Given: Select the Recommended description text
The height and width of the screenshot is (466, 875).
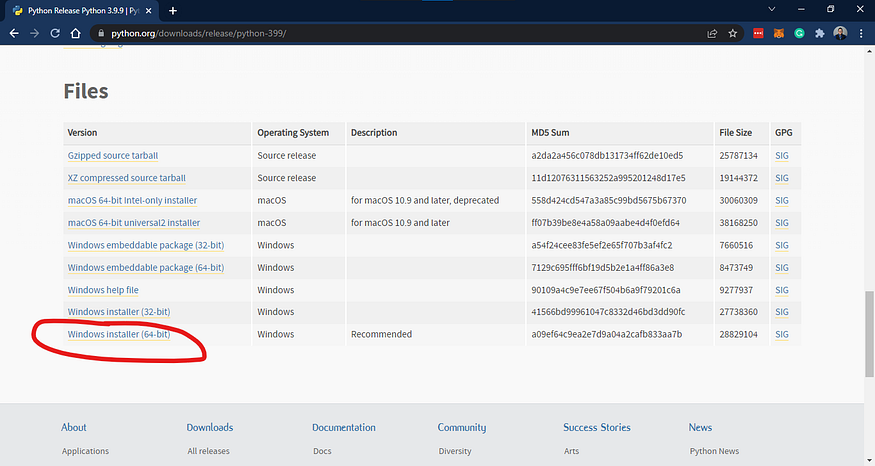Looking at the screenshot, I should tap(381, 334).
